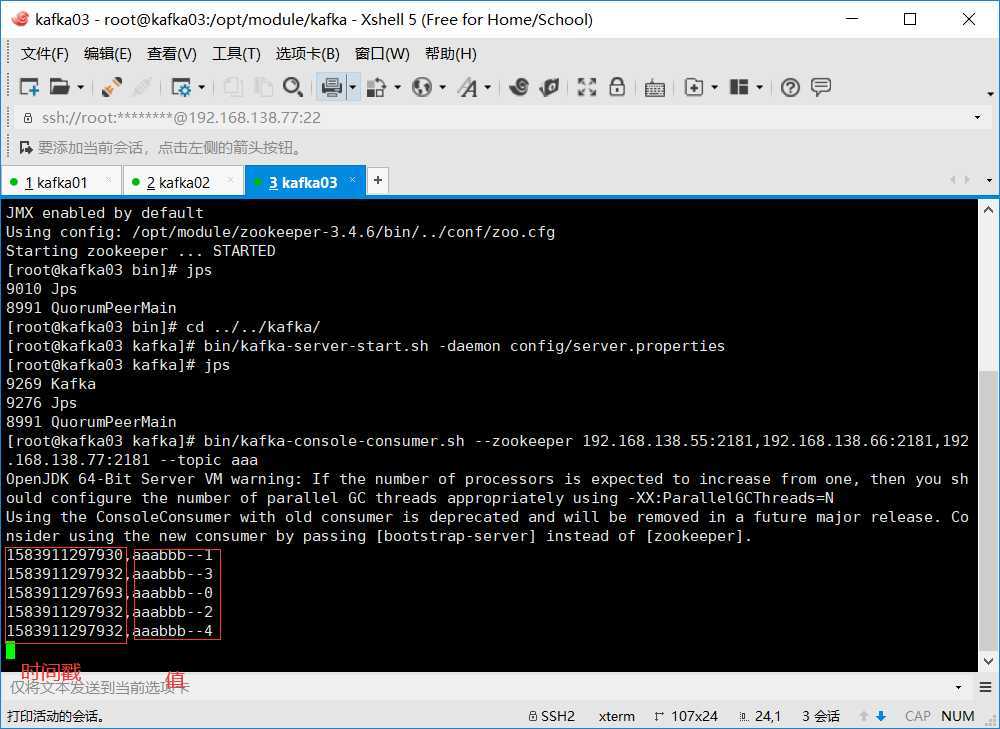
Task: Click the xterm status bar entry
Action: [x=617, y=716]
